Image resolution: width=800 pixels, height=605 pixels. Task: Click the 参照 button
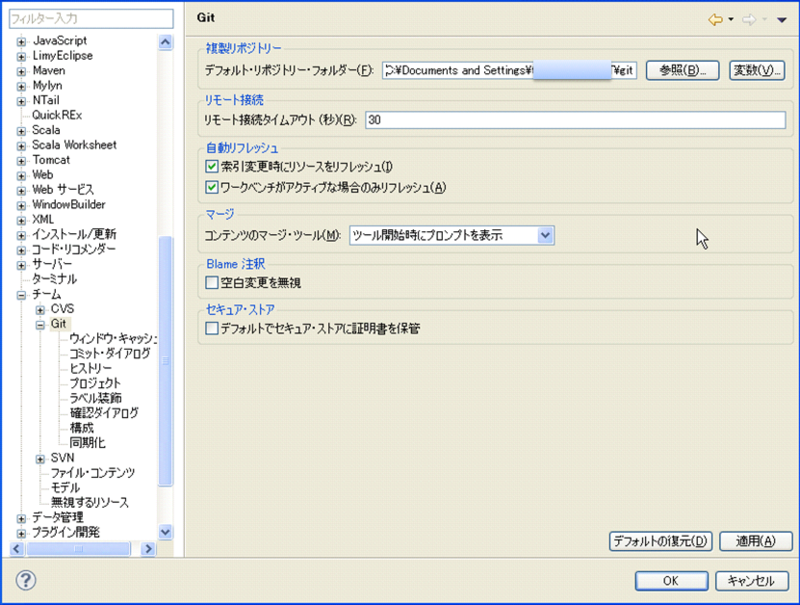[x=680, y=69]
